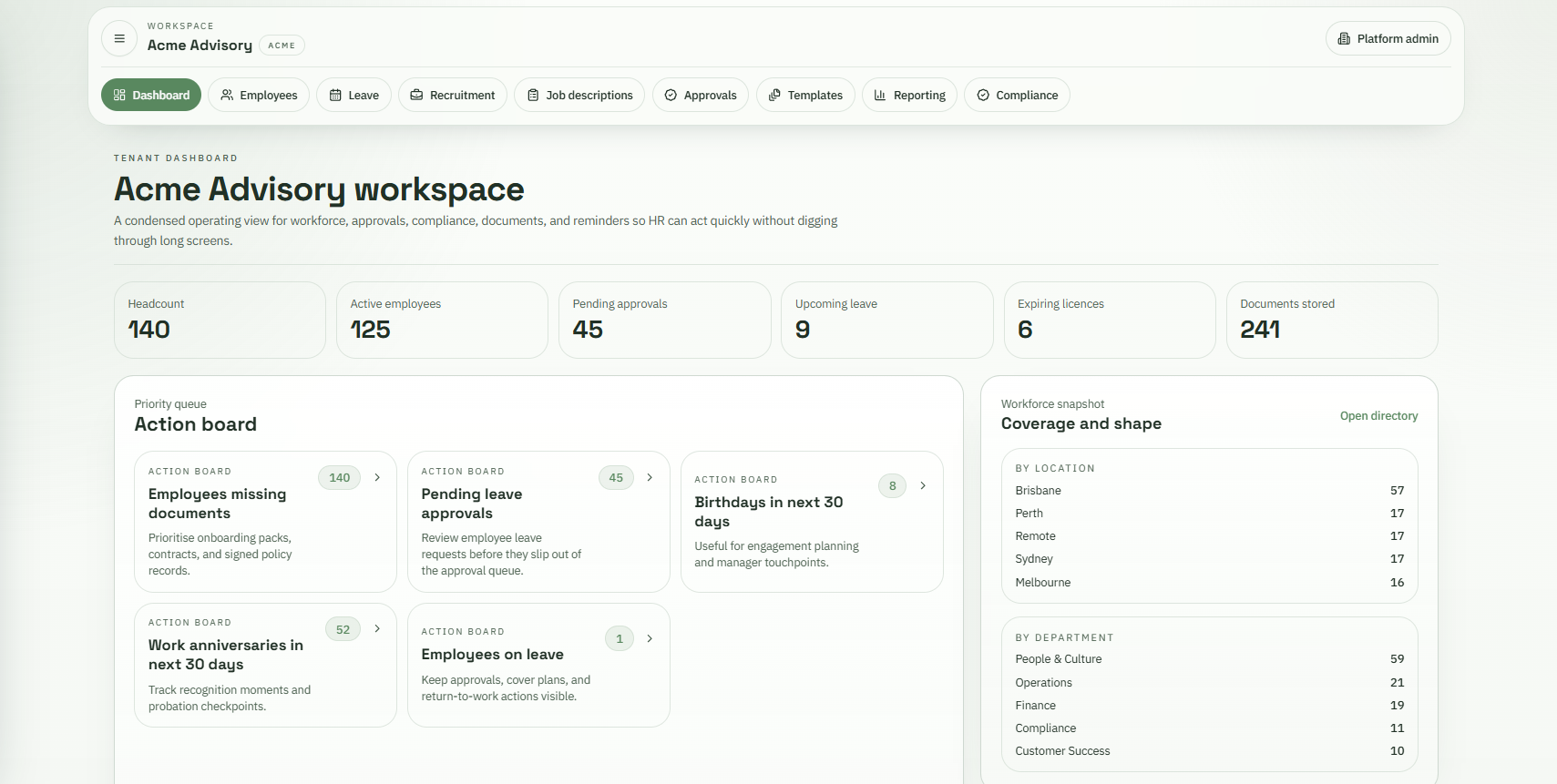Click the Employees people icon
This screenshot has width=1557, height=784.
pyautogui.click(x=227, y=95)
